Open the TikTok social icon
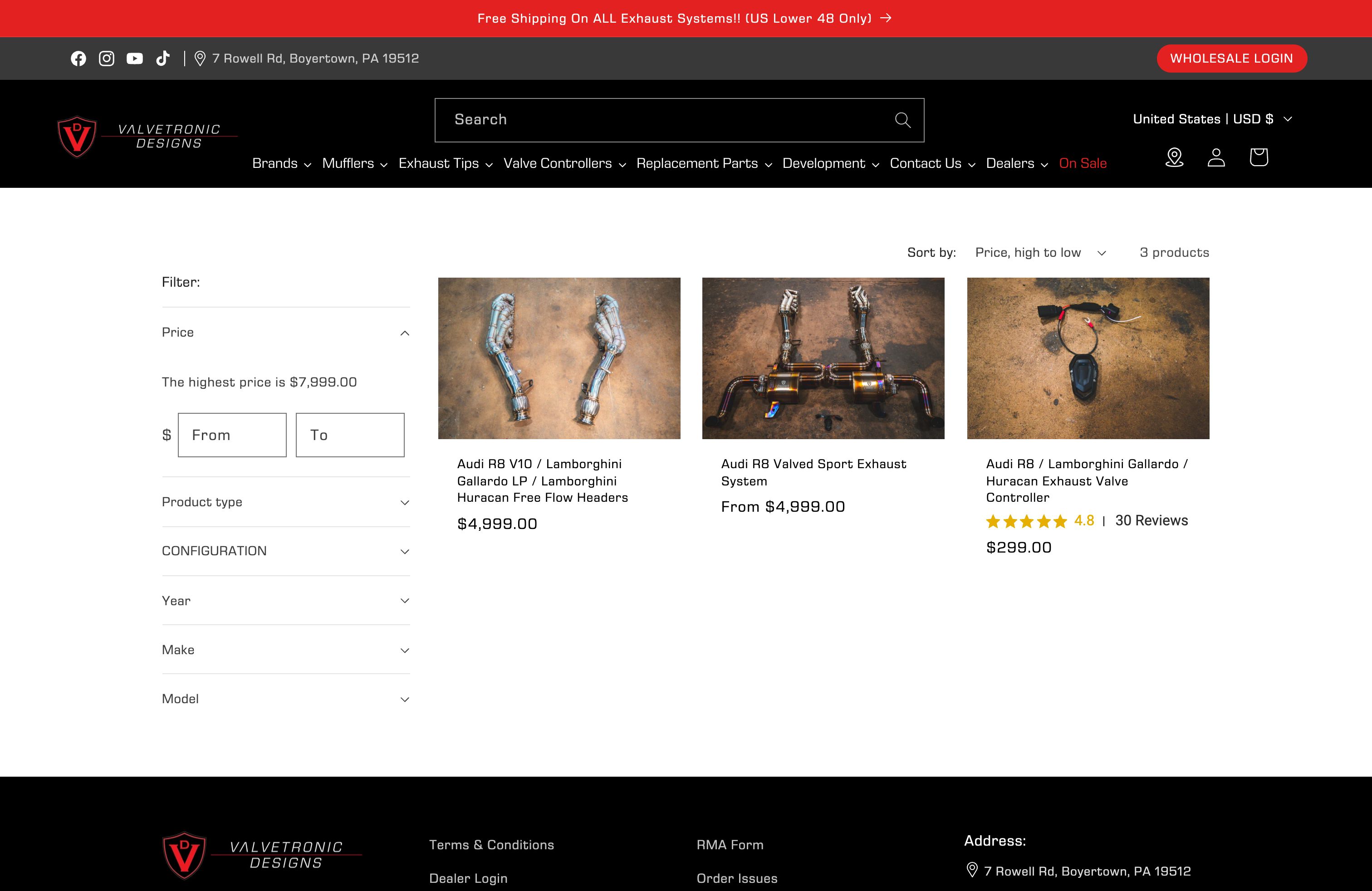This screenshot has height=891, width=1372. [163, 58]
